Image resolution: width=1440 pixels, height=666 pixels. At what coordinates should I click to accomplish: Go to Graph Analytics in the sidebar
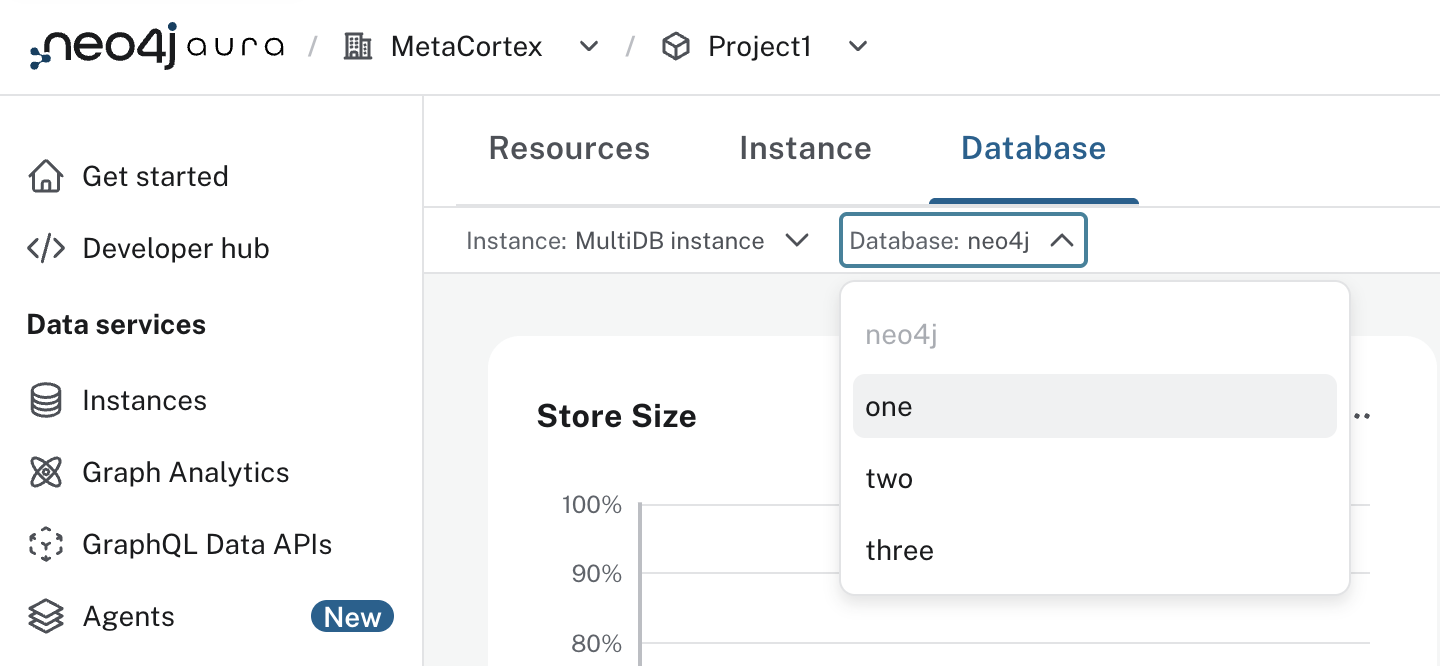[x=186, y=472]
